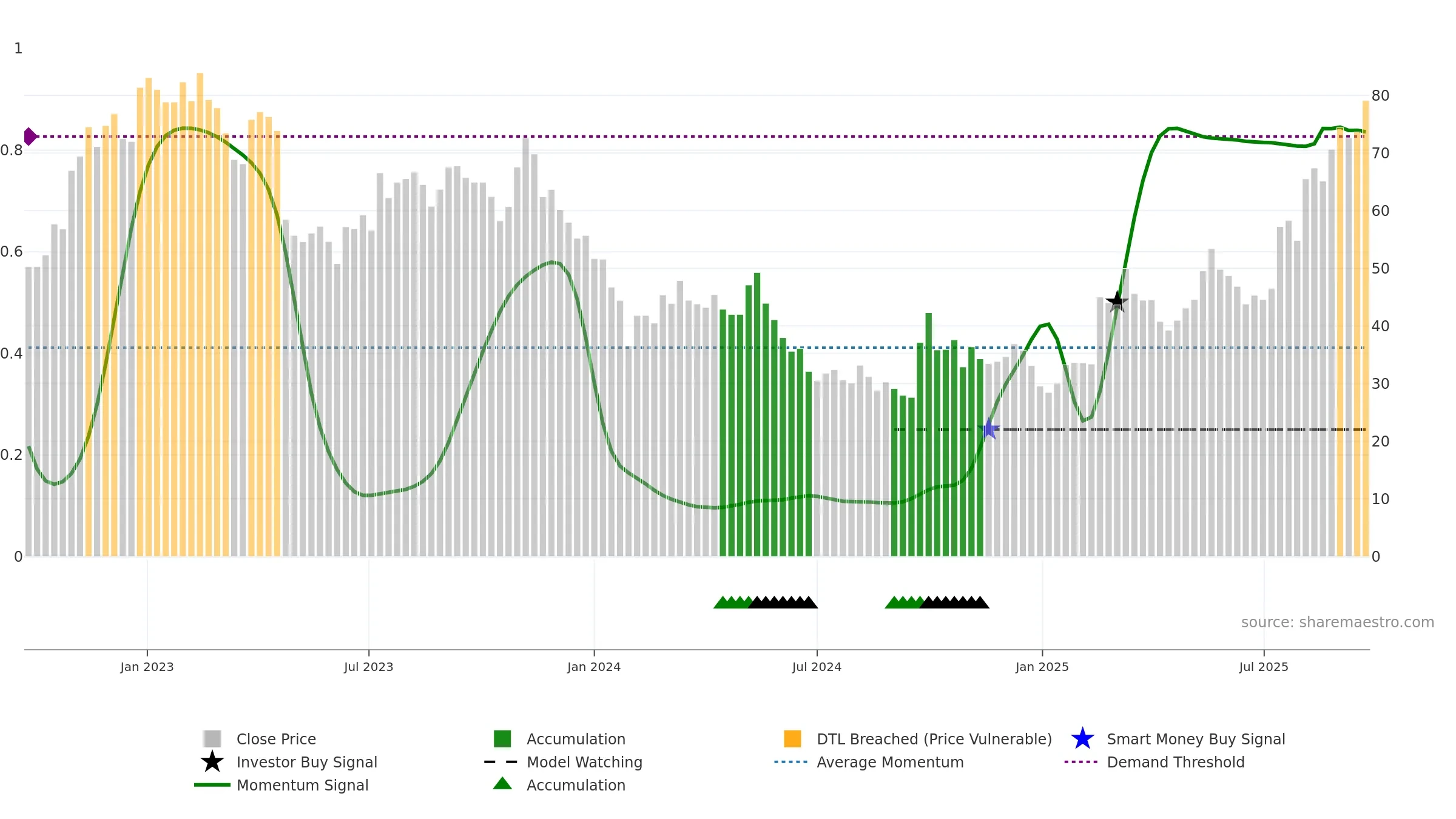Click the green Momentum Signal legend line

click(212, 785)
